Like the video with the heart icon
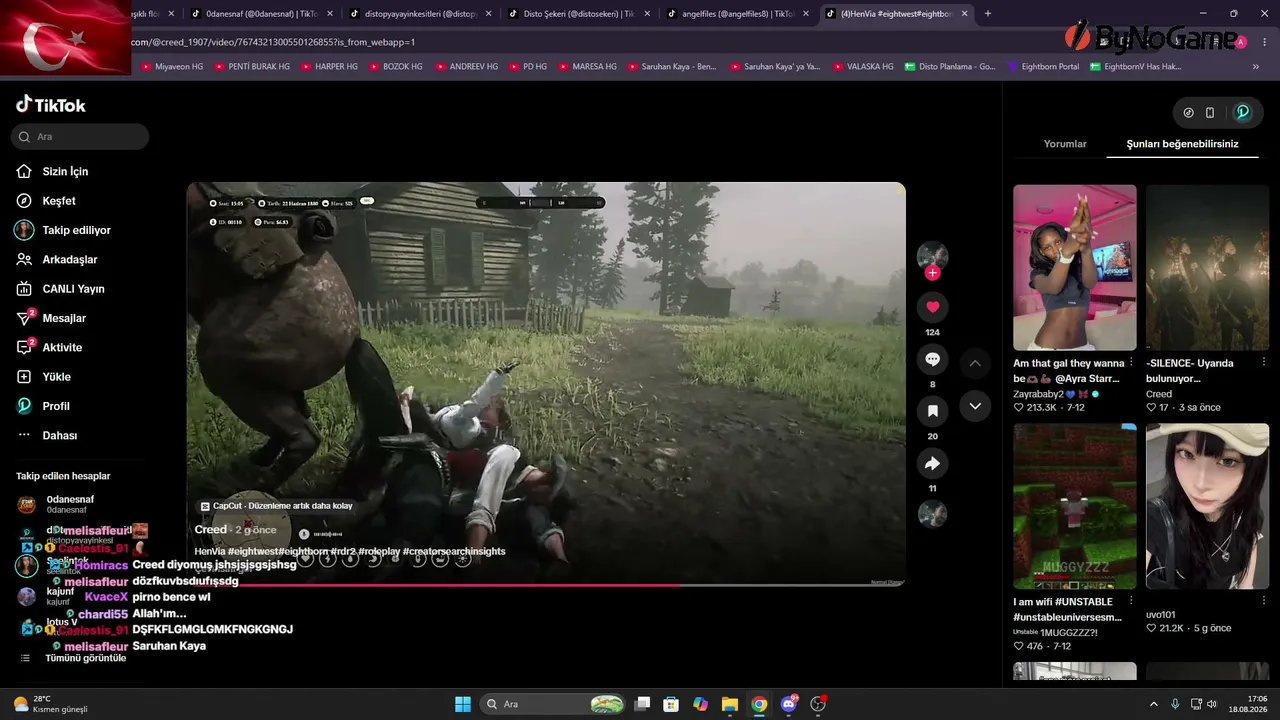 [932, 307]
